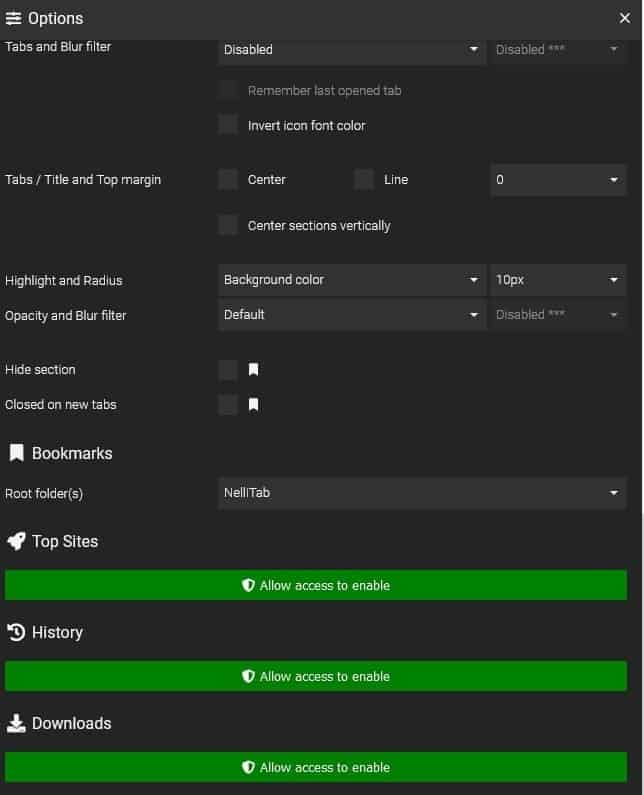Click the History heading text

57,632
